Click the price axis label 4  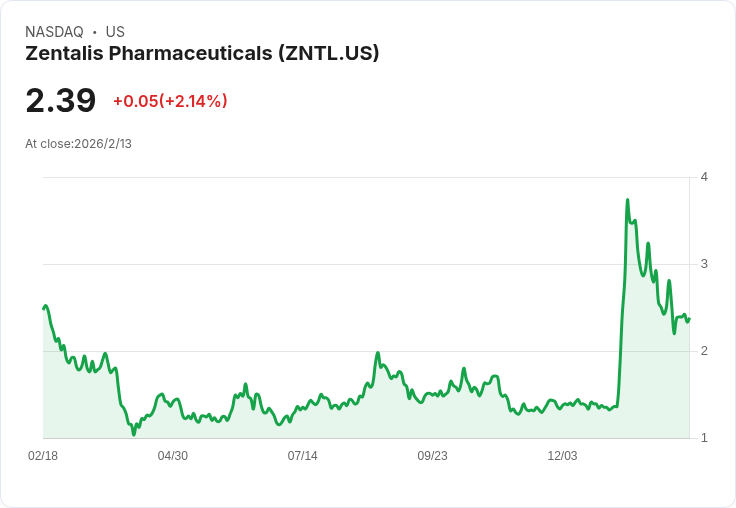704,177
